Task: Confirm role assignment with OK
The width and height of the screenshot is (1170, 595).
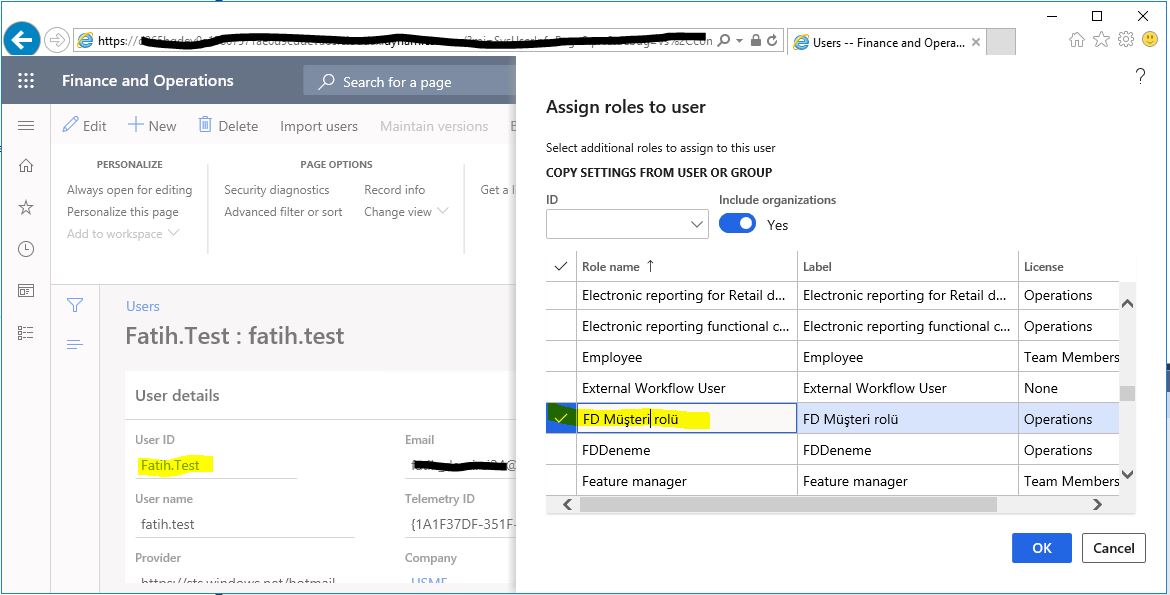Action: pyautogui.click(x=1041, y=548)
